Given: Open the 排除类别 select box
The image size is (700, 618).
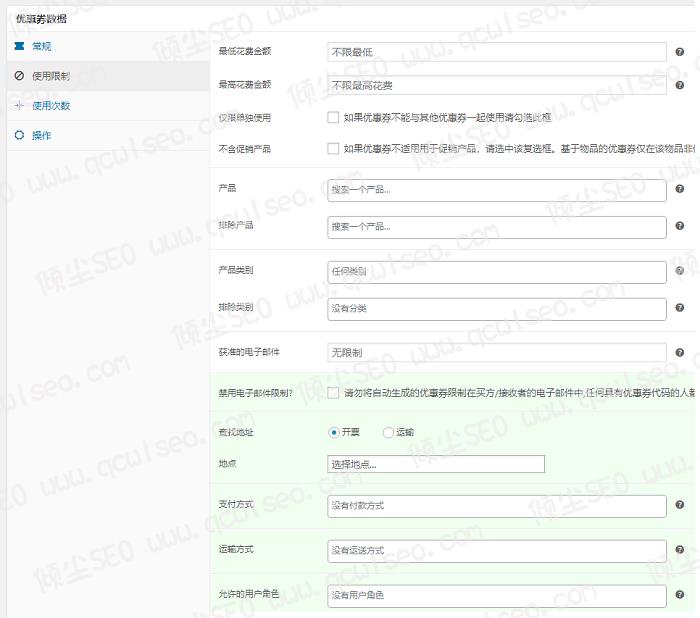Looking at the screenshot, I should [x=496, y=309].
